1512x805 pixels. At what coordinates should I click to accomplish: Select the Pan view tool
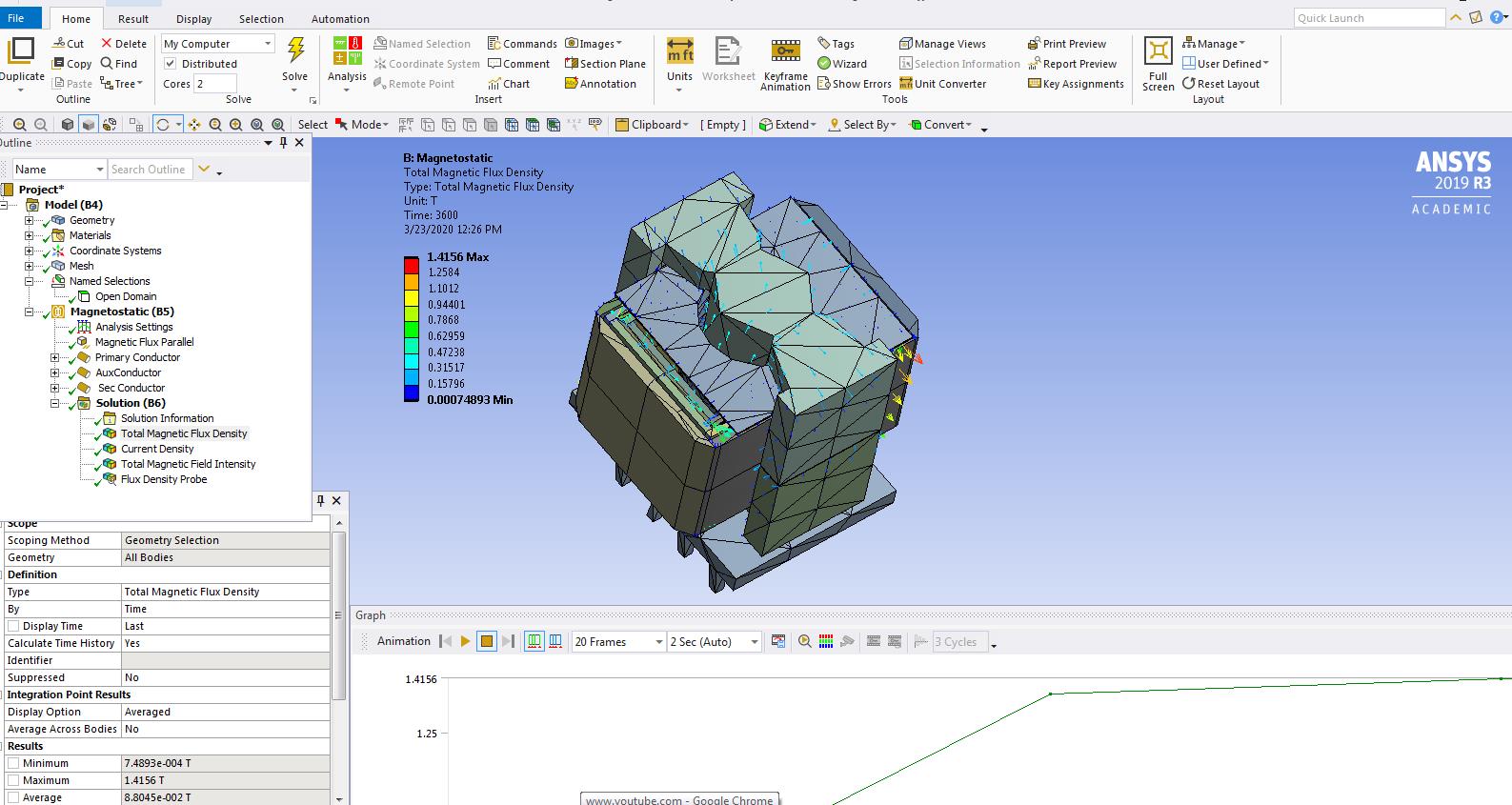point(194,125)
